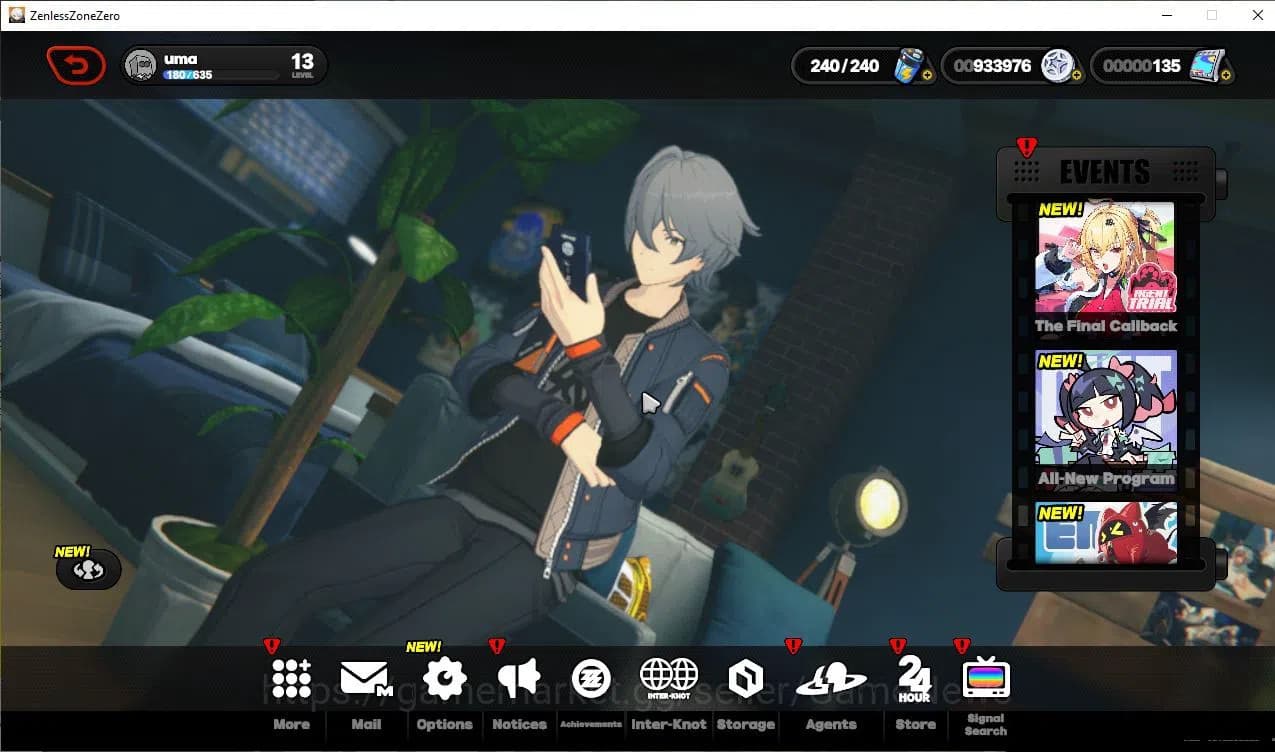Viewport: 1275px width, 752px height.
Task: Click the battery charge add plus icon
Action: (x=927, y=75)
